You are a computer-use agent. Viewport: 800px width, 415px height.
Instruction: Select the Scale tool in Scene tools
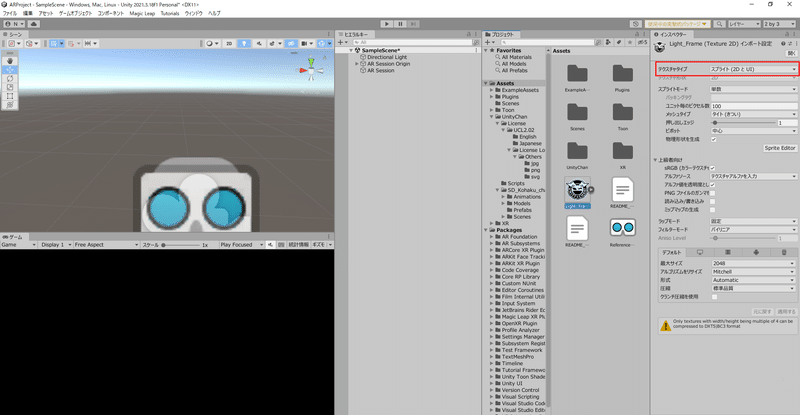(10, 87)
